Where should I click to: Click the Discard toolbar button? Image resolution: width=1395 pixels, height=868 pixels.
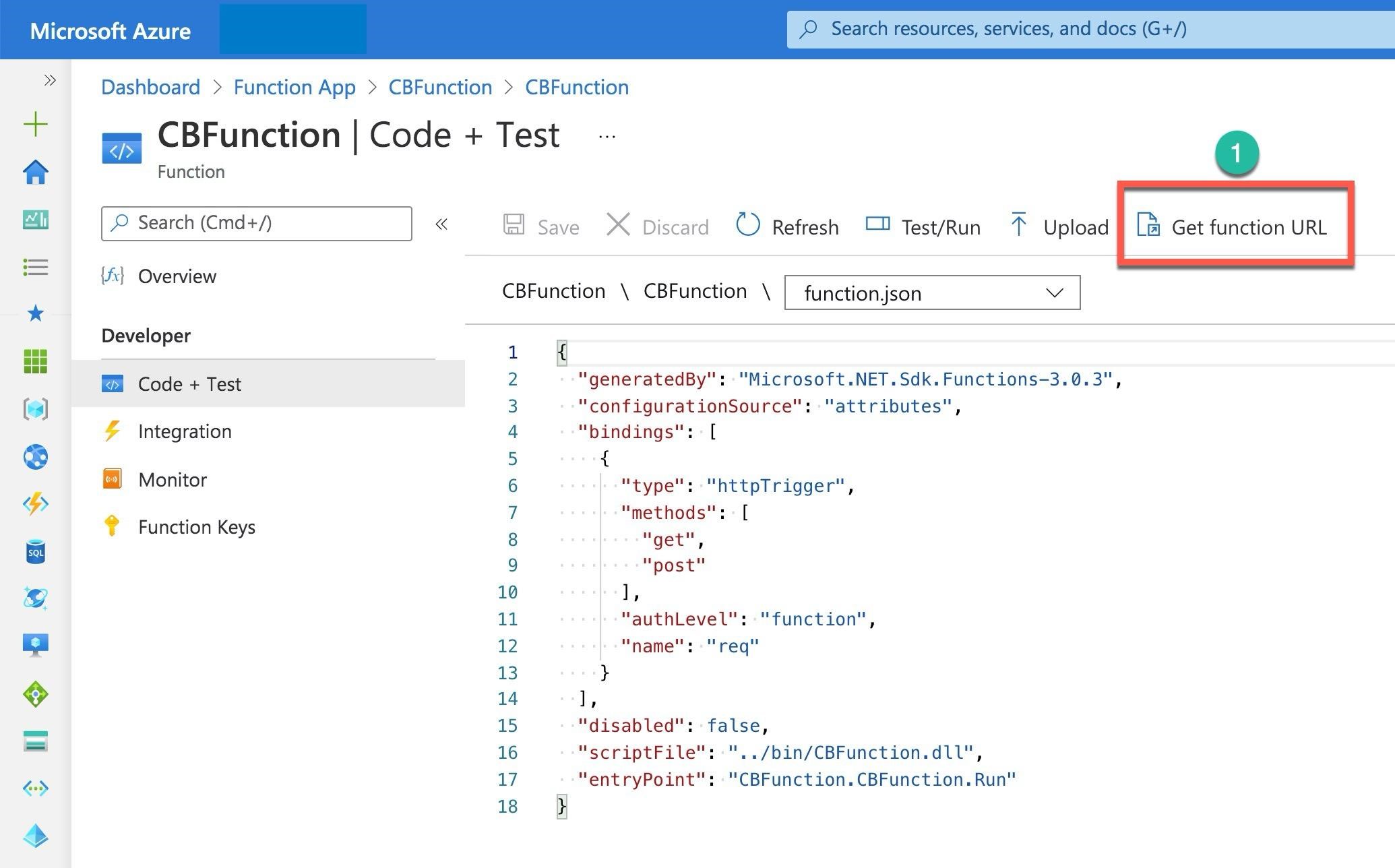click(x=658, y=226)
